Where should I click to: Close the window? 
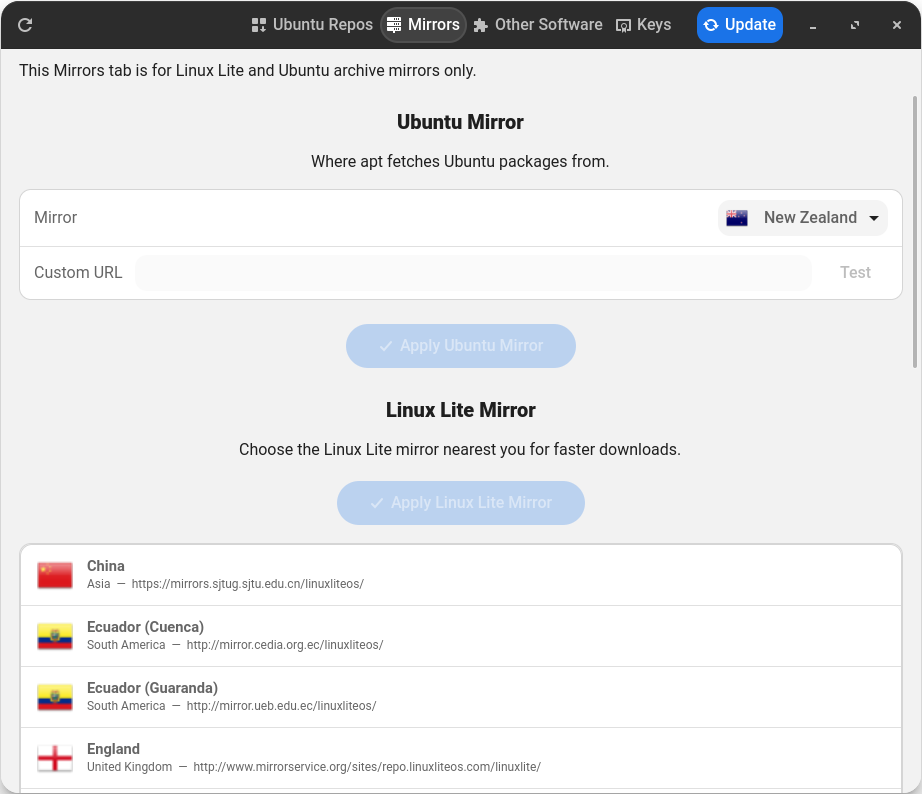click(897, 25)
